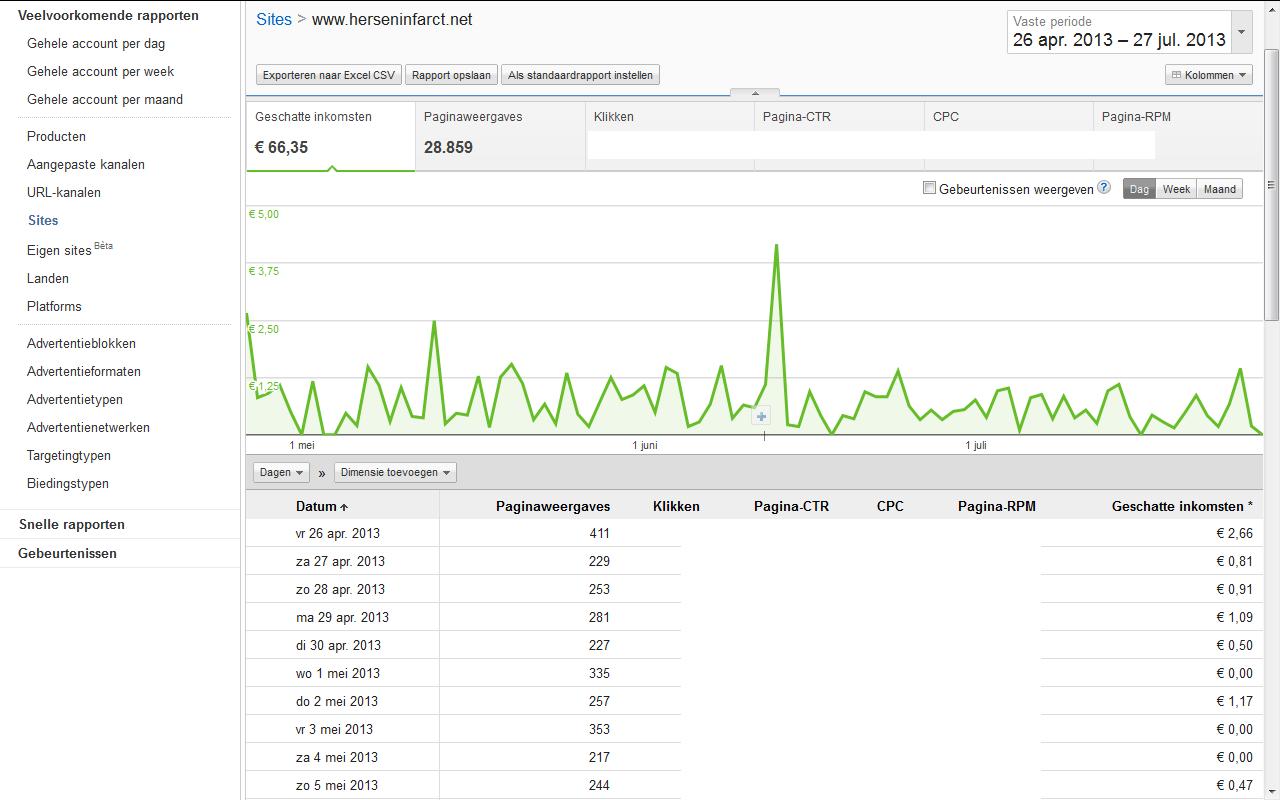The height and width of the screenshot is (800, 1280).
Task: Sort by Klikken column header
Action: 676,506
